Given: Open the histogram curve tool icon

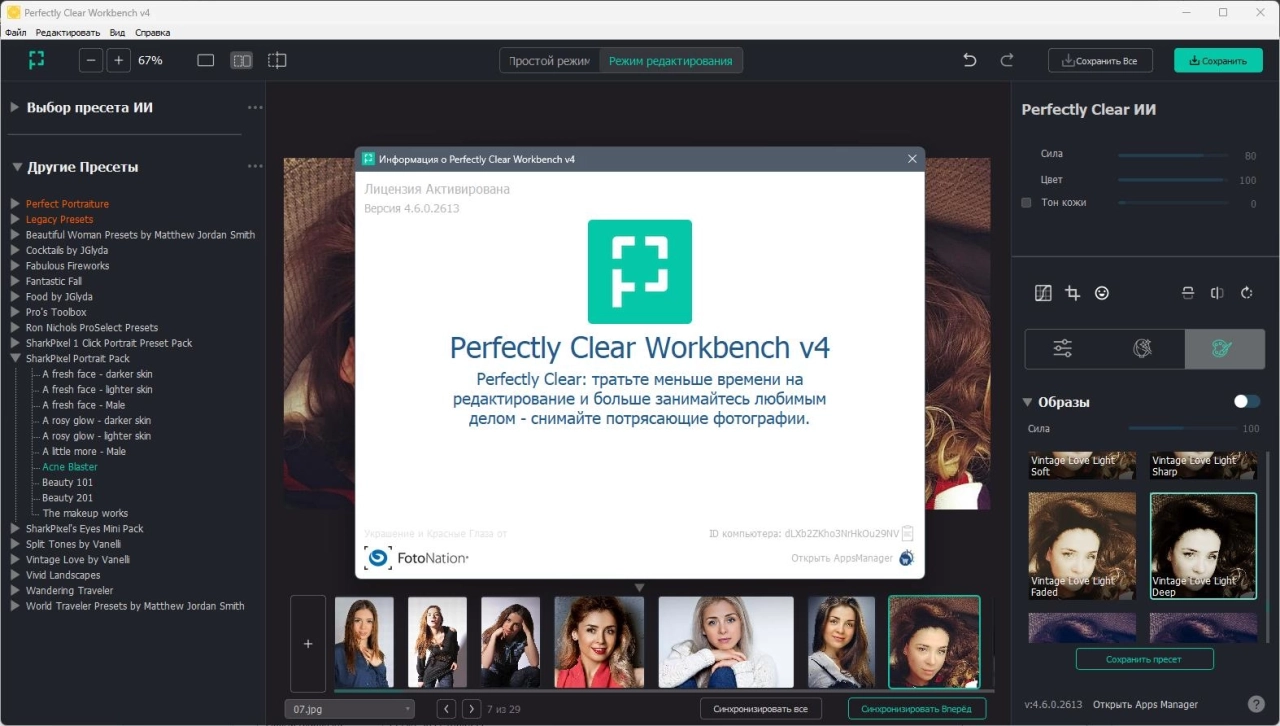Looking at the screenshot, I should 1043,293.
